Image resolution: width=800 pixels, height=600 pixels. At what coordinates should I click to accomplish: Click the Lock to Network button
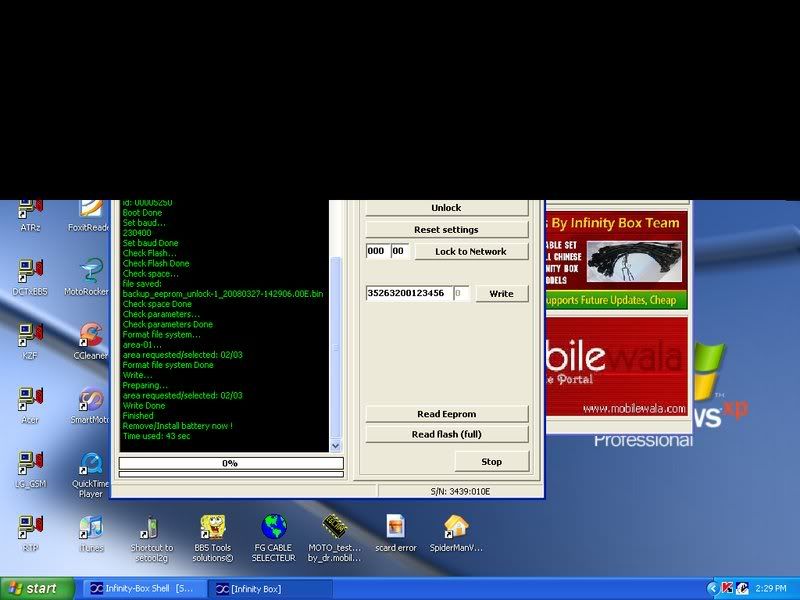point(471,252)
